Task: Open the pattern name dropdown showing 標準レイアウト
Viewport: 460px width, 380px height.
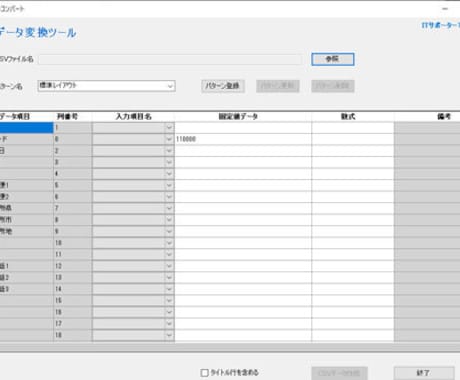Action: coord(106,86)
